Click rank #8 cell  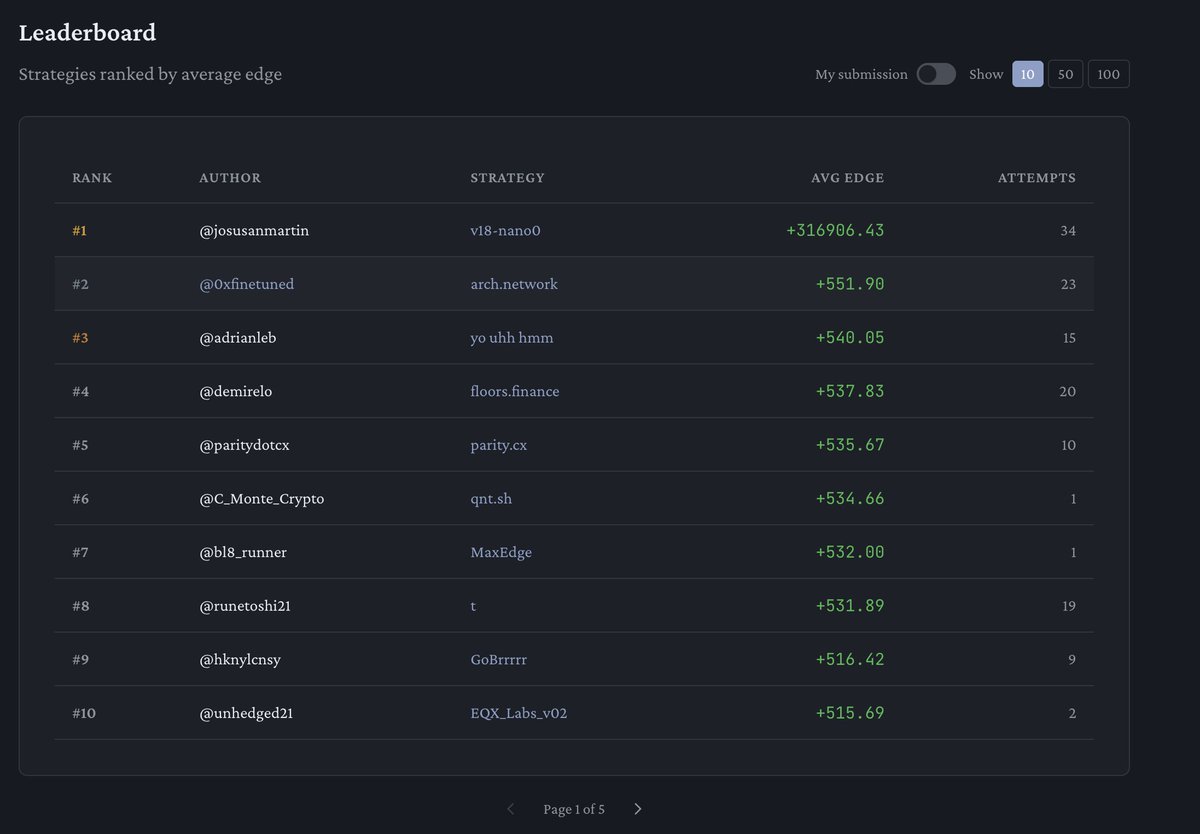click(81, 606)
